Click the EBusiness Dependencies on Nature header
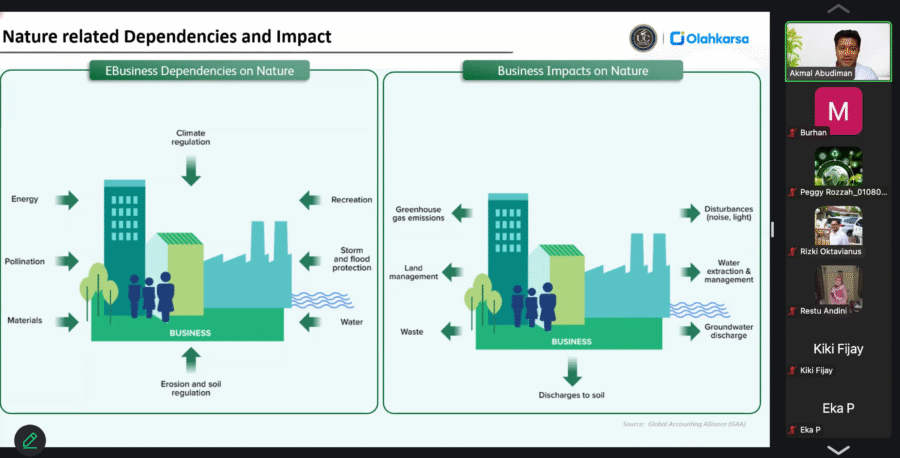The image size is (900, 458). (x=200, y=71)
